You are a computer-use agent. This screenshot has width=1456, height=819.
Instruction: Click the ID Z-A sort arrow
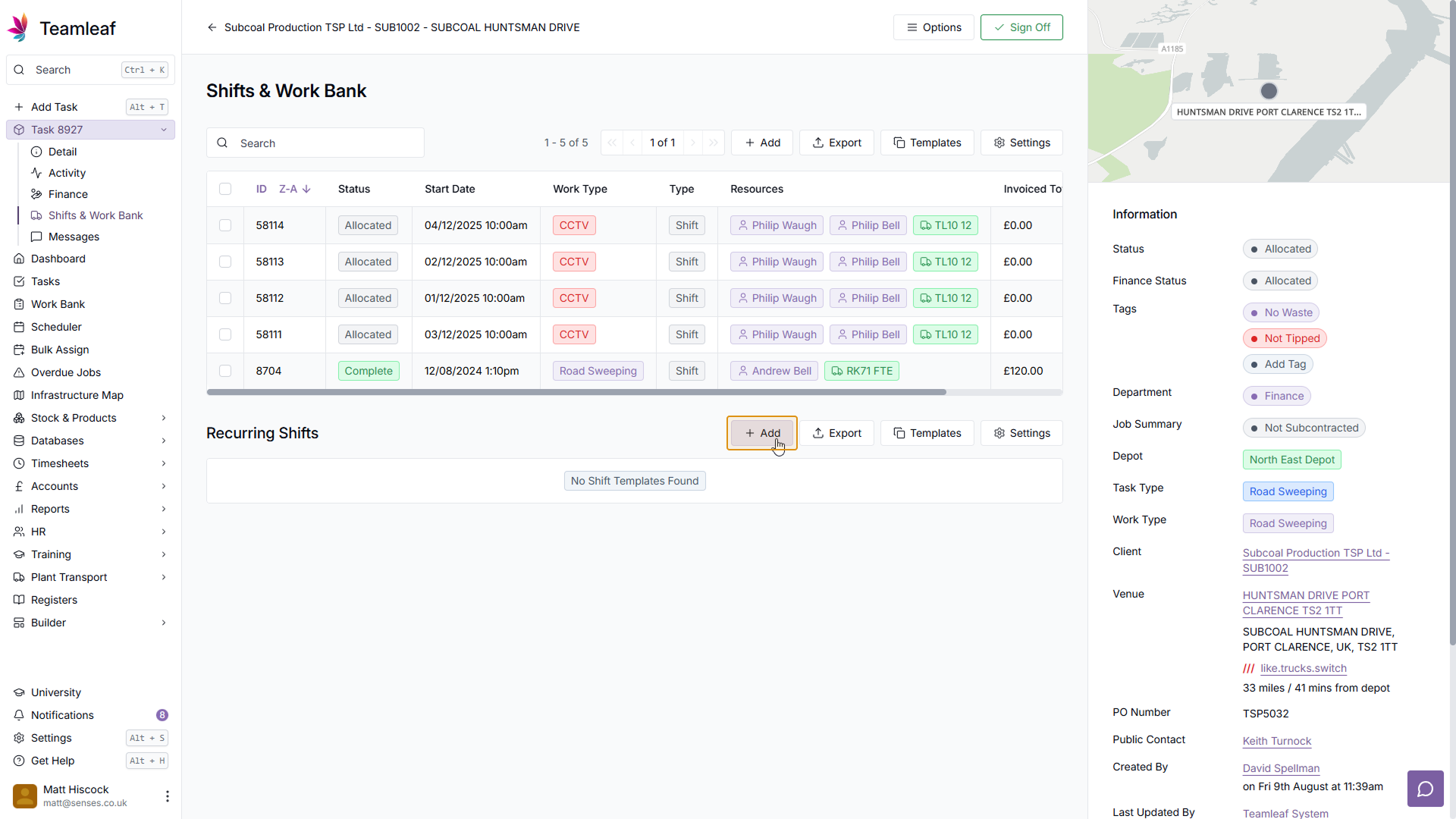click(x=306, y=189)
